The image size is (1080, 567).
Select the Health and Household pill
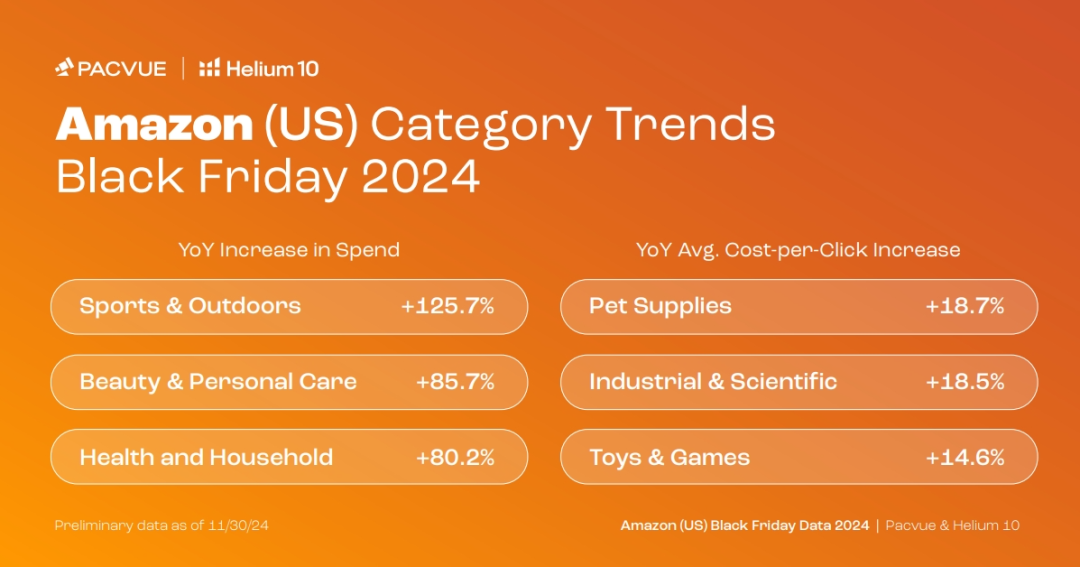pos(289,457)
